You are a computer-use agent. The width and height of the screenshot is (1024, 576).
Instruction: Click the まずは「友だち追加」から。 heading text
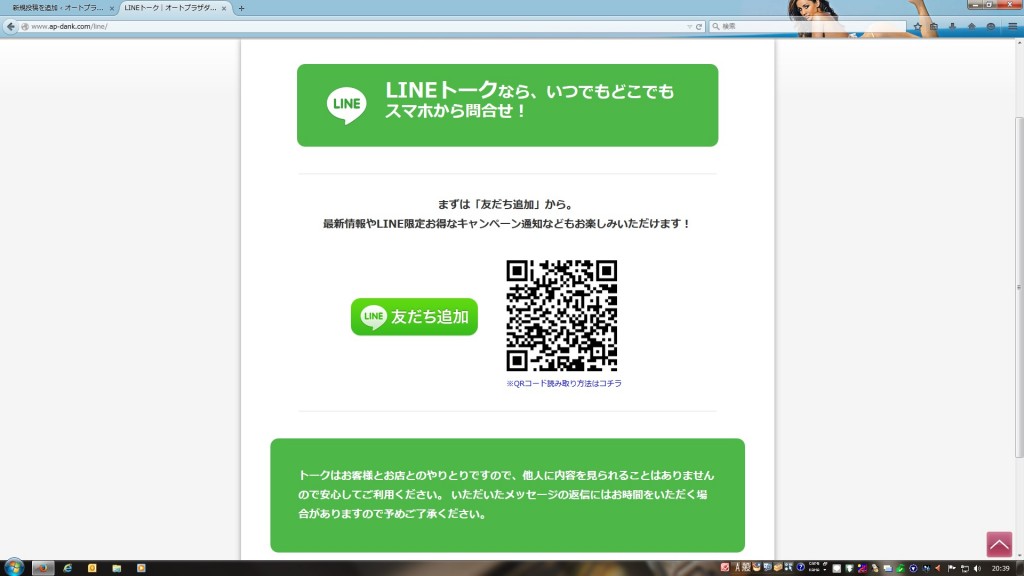tap(506, 204)
